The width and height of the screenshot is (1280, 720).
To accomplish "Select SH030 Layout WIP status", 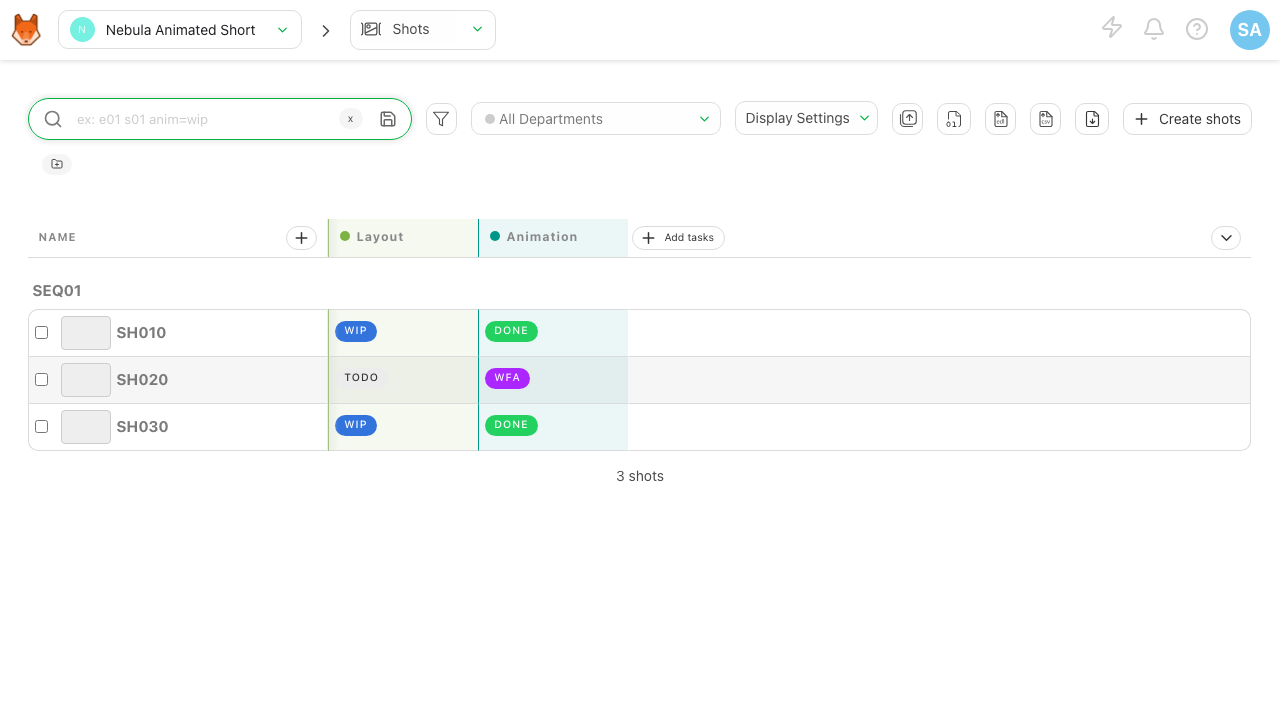I will (356, 425).
